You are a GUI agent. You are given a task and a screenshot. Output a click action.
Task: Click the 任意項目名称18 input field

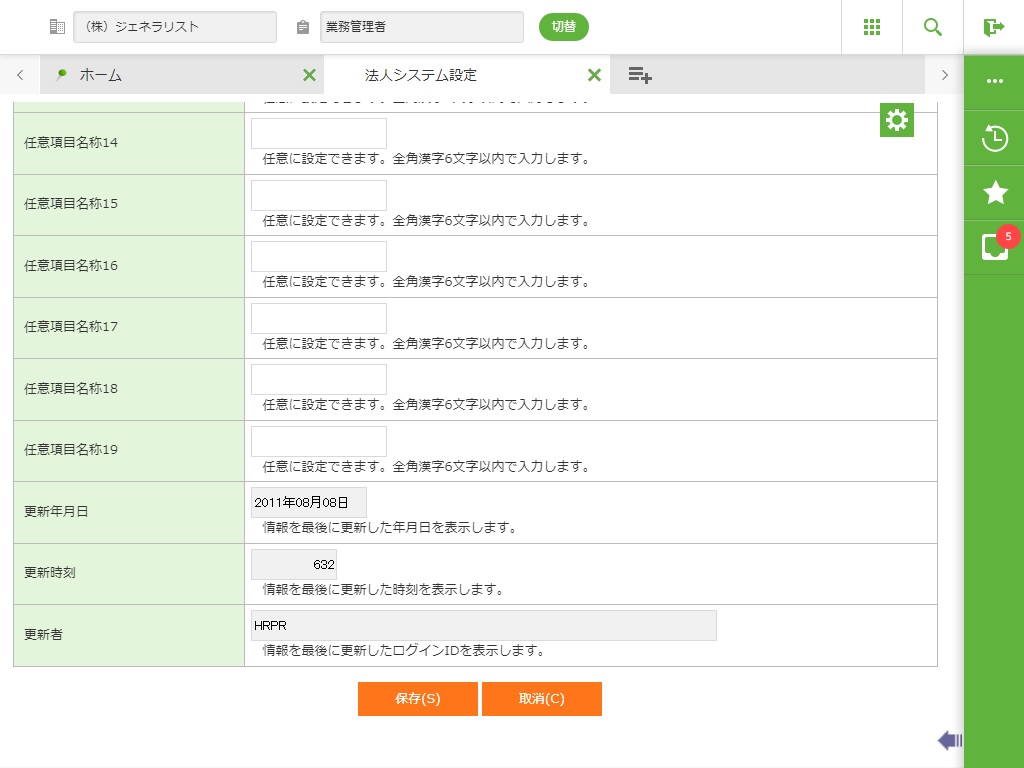[319, 379]
